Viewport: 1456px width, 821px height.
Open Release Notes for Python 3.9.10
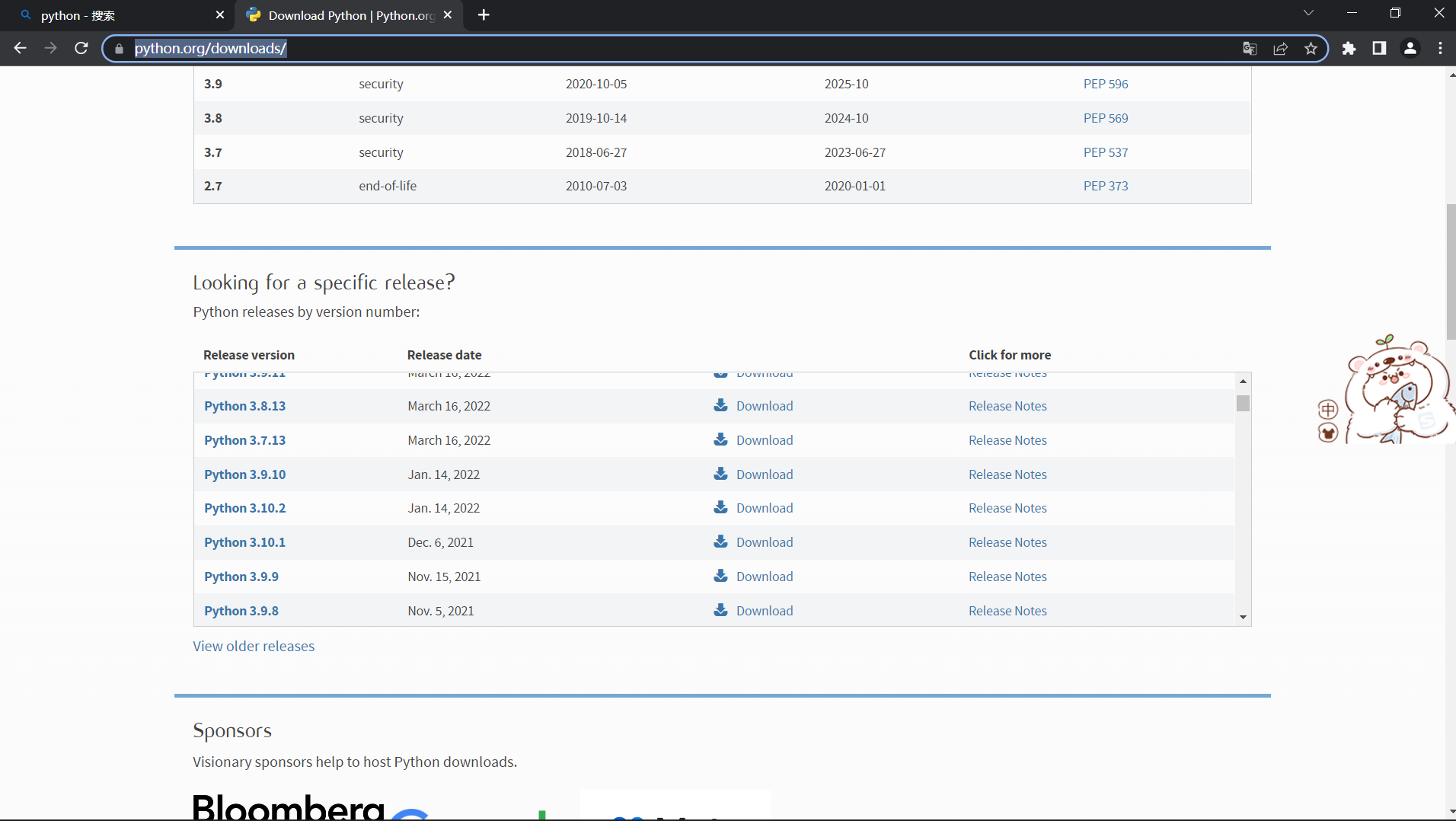[x=1007, y=474]
